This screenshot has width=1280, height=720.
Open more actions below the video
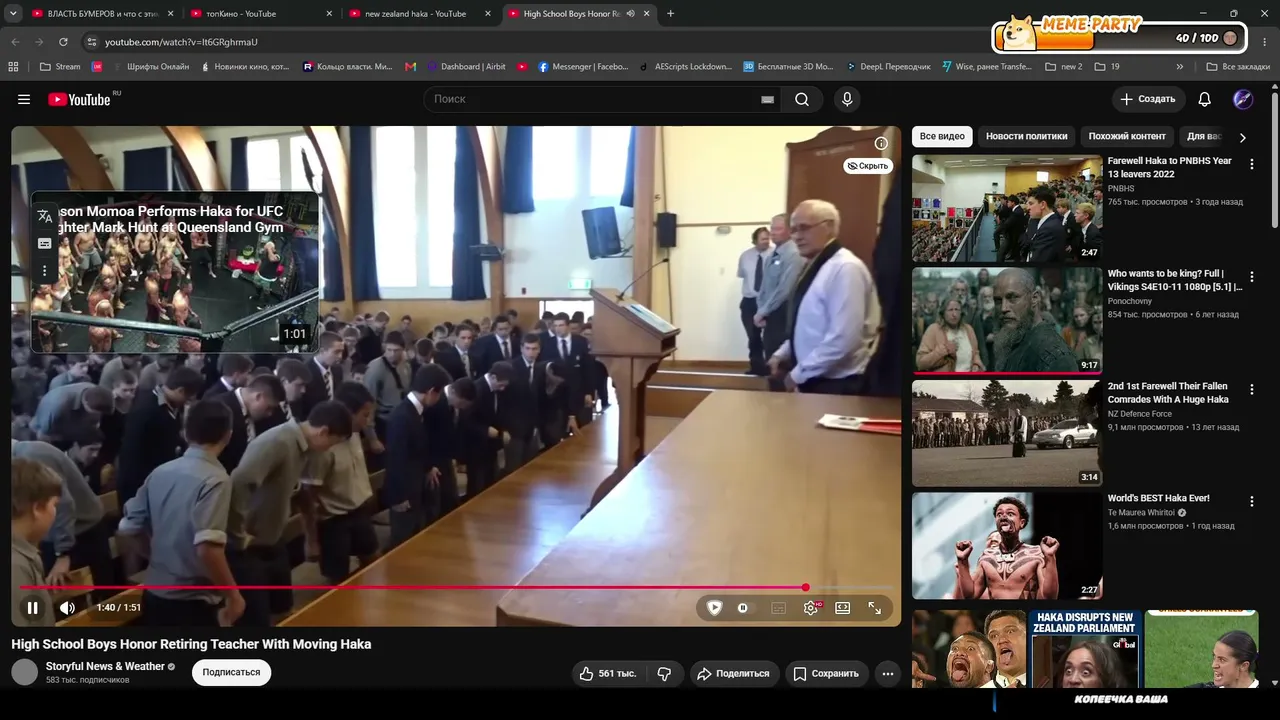tap(888, 674)
